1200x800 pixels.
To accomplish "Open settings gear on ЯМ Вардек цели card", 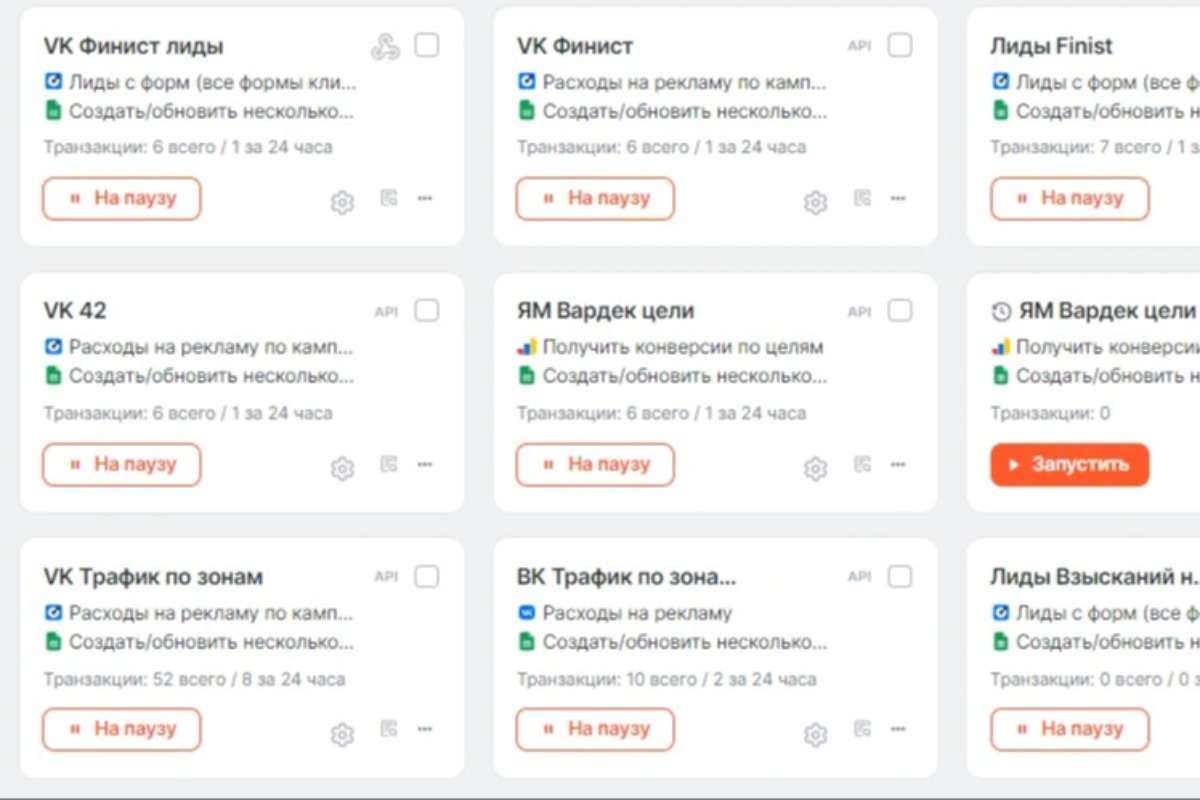I will pos(816,469).
